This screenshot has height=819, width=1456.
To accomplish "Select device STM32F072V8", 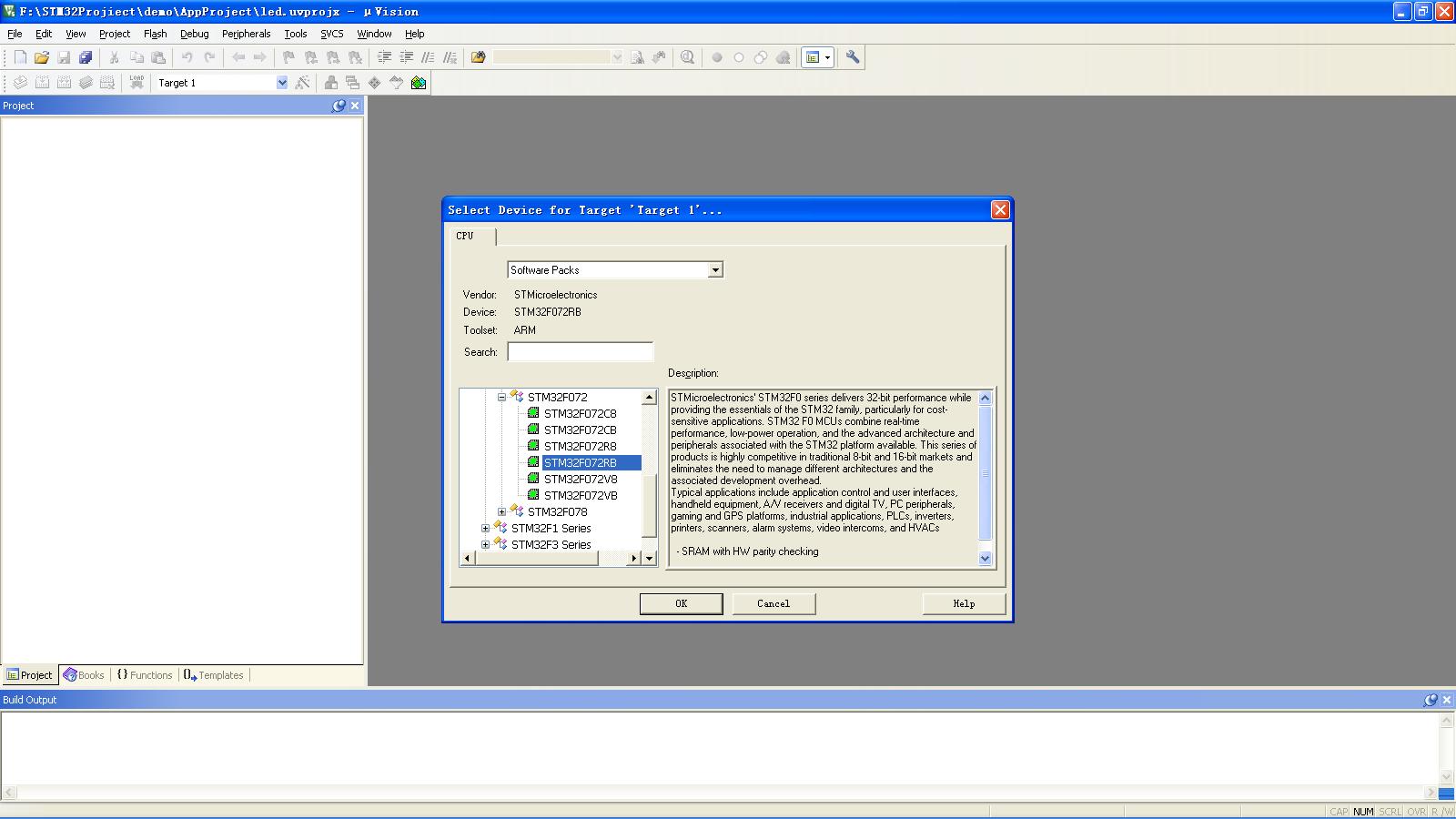I will 581,480.
